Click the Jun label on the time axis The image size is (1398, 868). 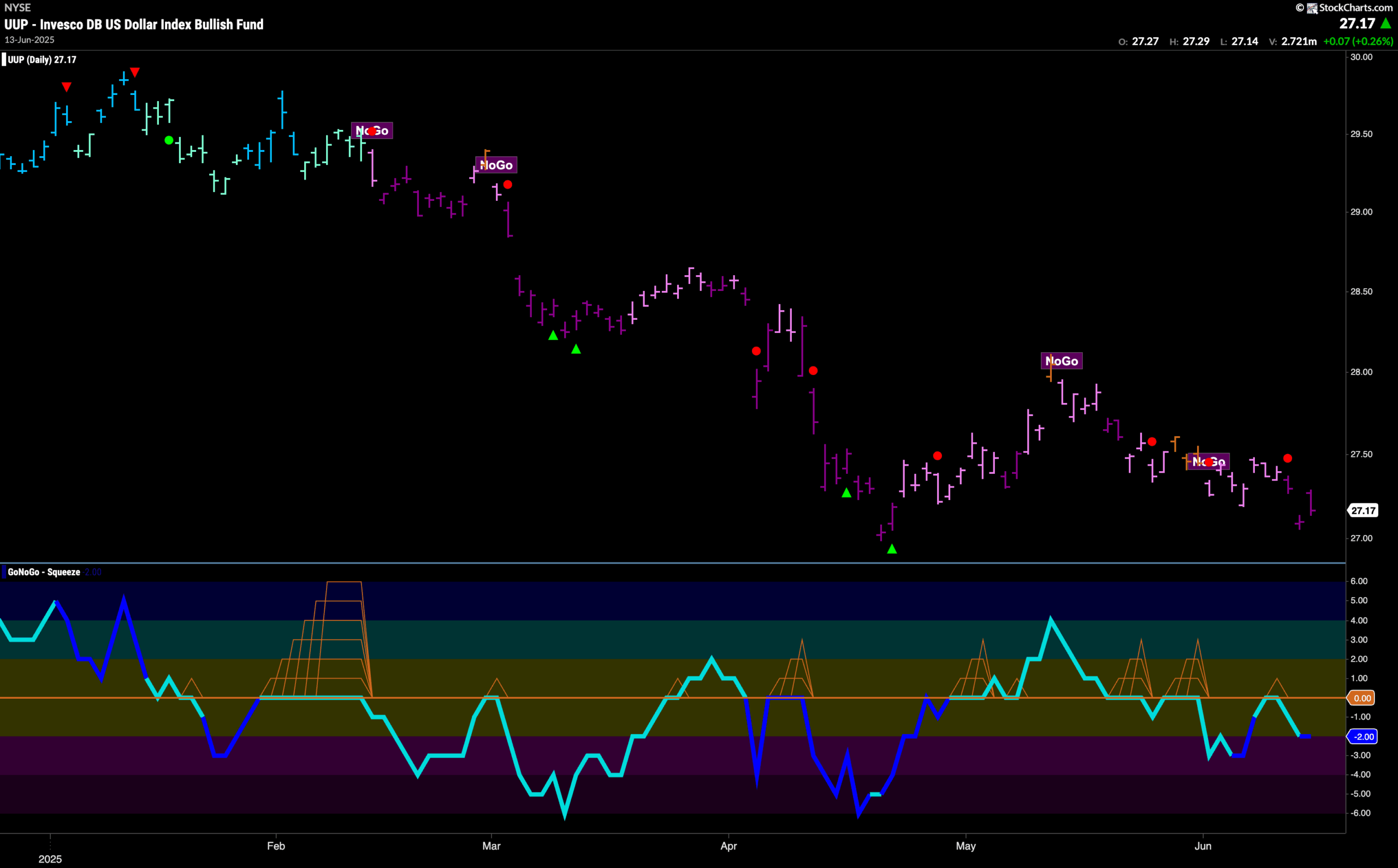pos(1203,846)
